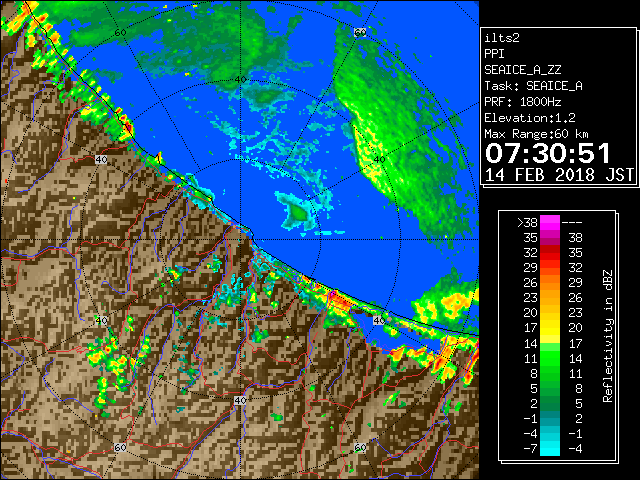Click the "60" range ring label in southeast
640x480 pixels.
coord(360,447)
